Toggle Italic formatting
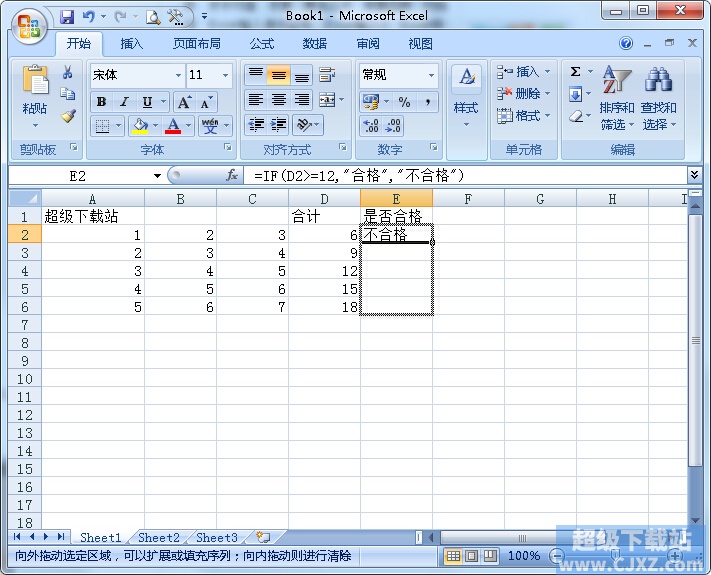This screenshot has height=575, width=711. point(124,102)
